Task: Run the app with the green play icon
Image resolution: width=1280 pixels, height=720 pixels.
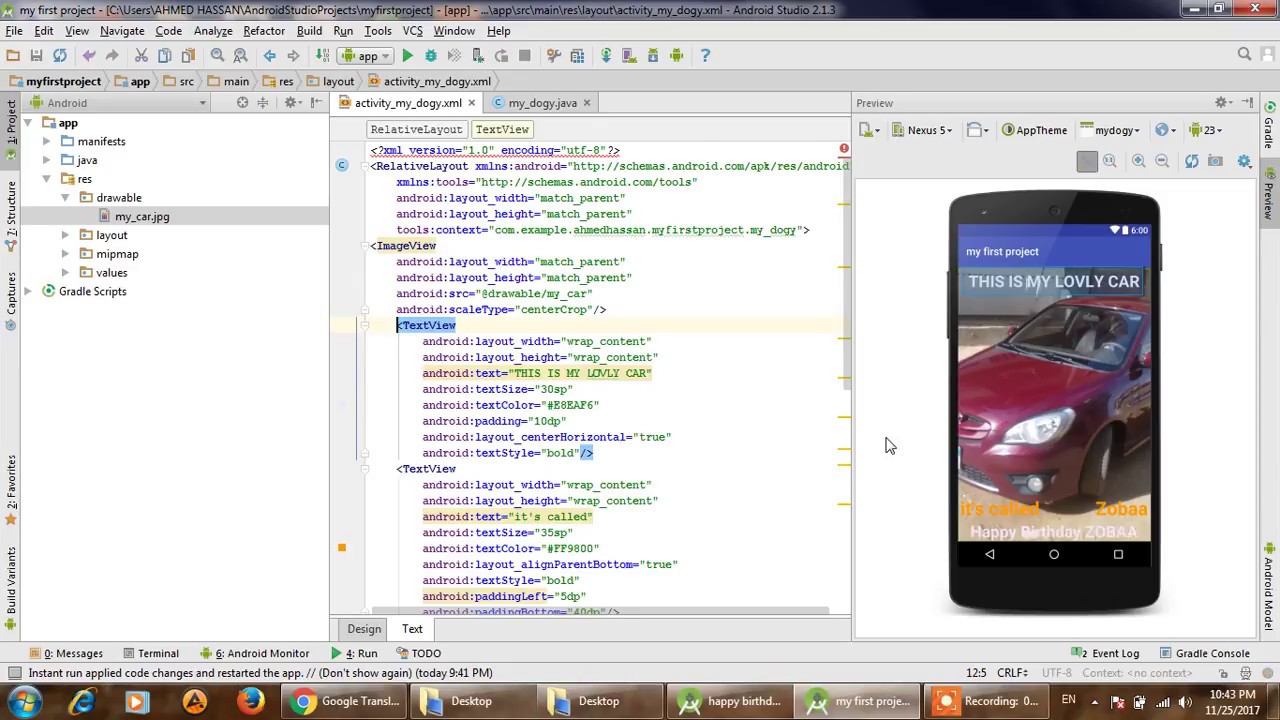Action: pos(407,56)
